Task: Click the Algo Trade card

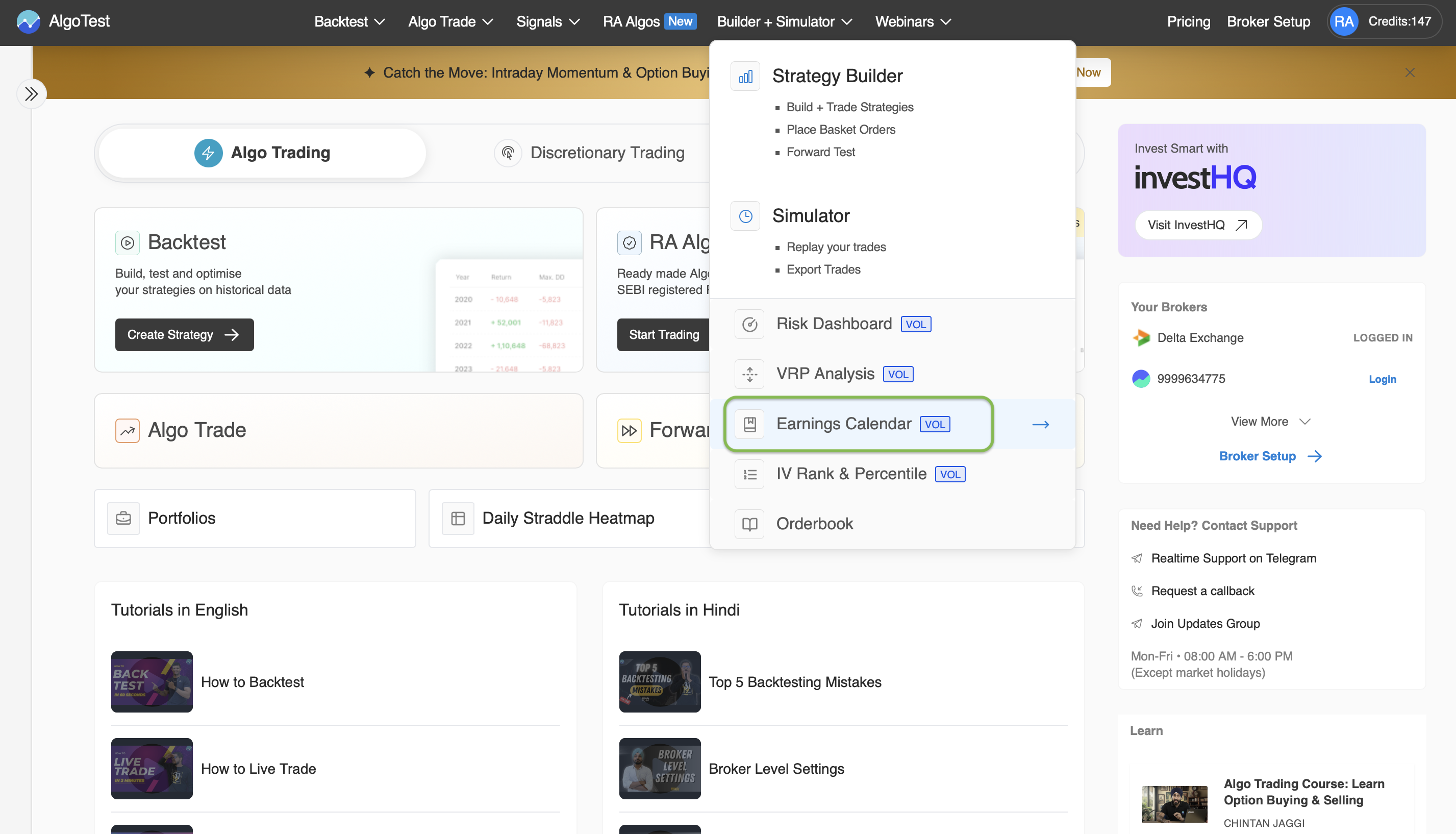Action: click(x=338, y=431)
